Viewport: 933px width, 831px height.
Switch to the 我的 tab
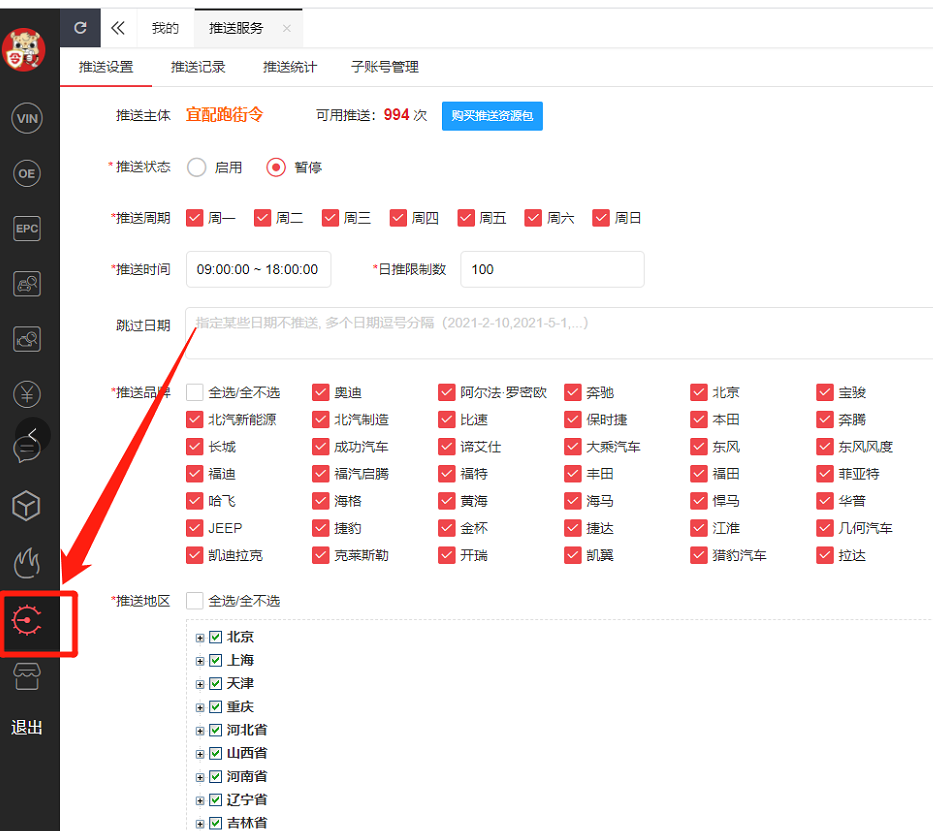(165, 28)
